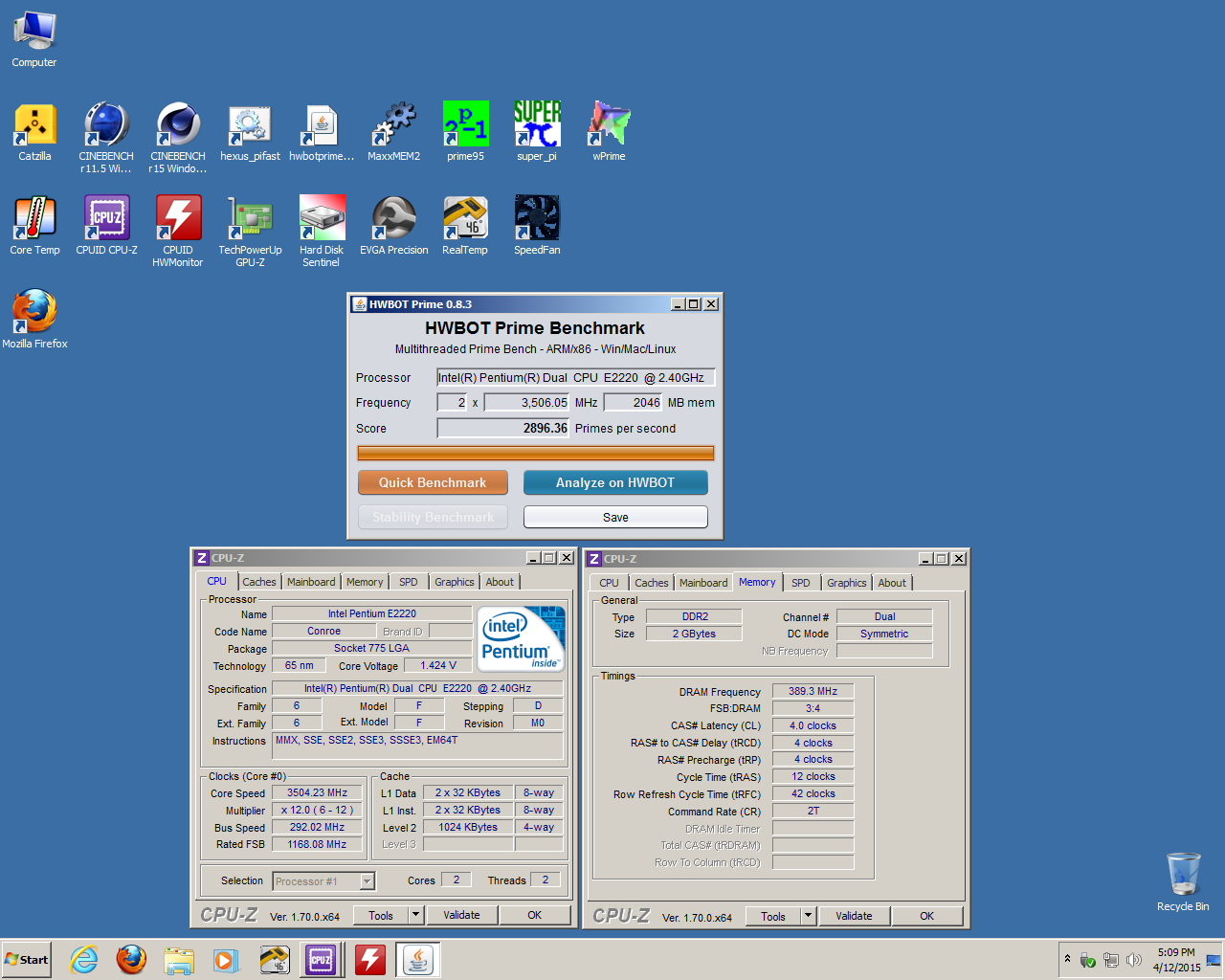This screenshot has height=980, width=1225.
Task: Click OK in right CPU-Z window
Action: (x=927, y=916)
